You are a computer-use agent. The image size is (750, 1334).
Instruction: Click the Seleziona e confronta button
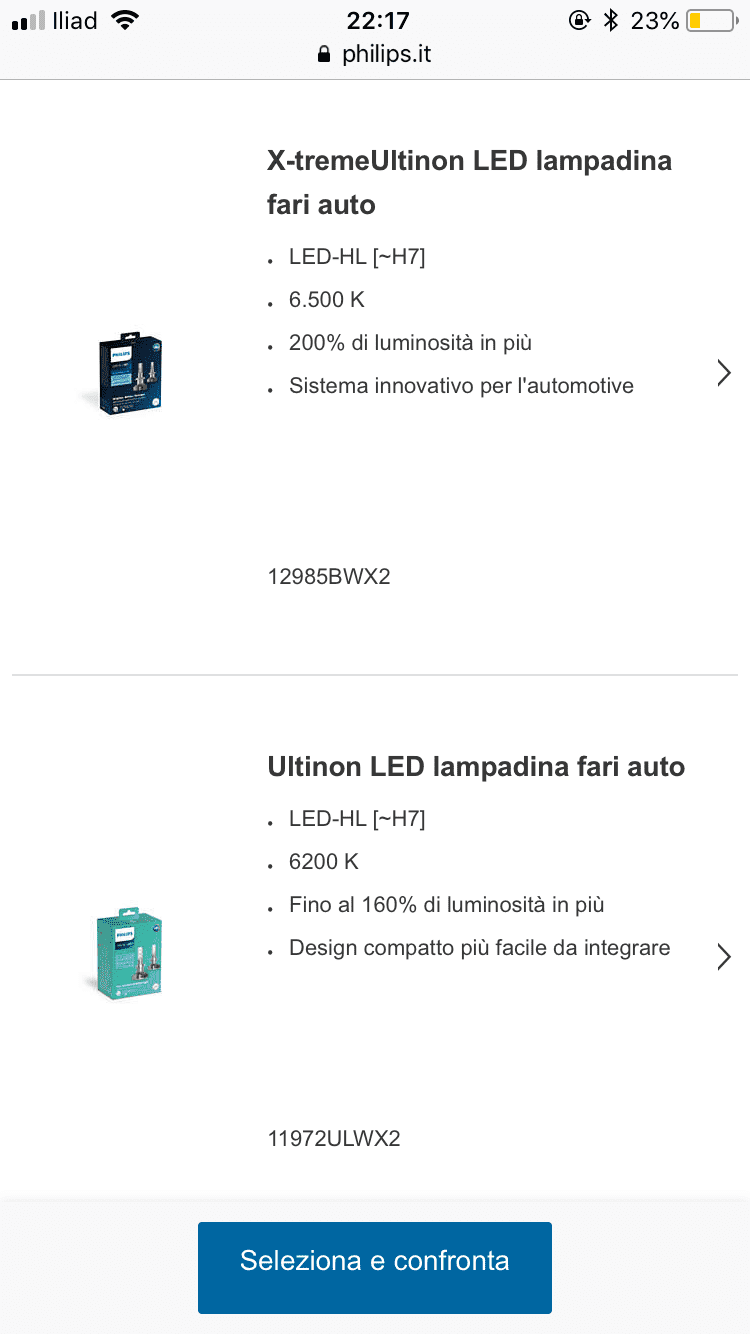[375, 1267]
